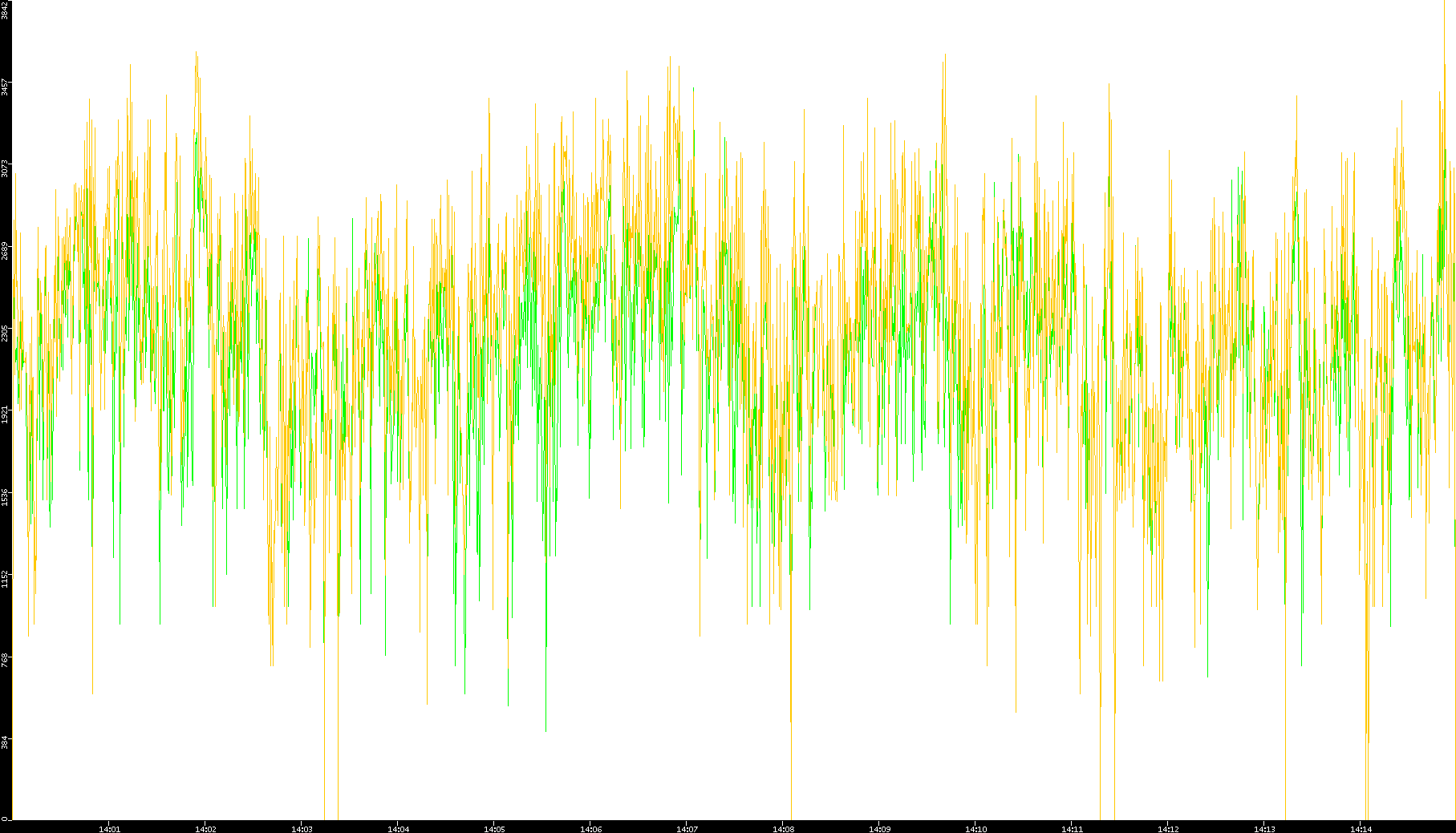Click the 14:03 tick label
The image size is (1456, 833).
pyautogui.click(x=302, y=829)
